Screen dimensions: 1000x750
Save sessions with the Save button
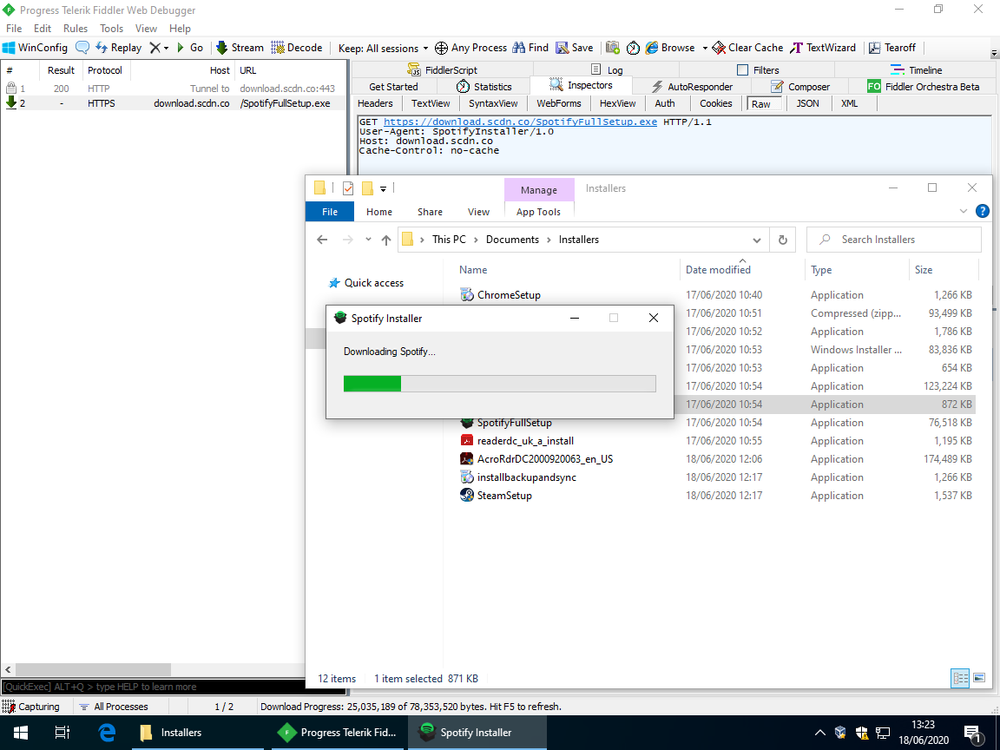(575, 48)
